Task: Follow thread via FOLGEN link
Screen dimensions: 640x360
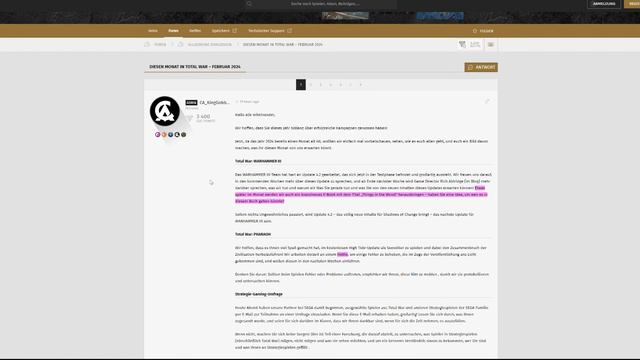Action: (x=486, y=31)
